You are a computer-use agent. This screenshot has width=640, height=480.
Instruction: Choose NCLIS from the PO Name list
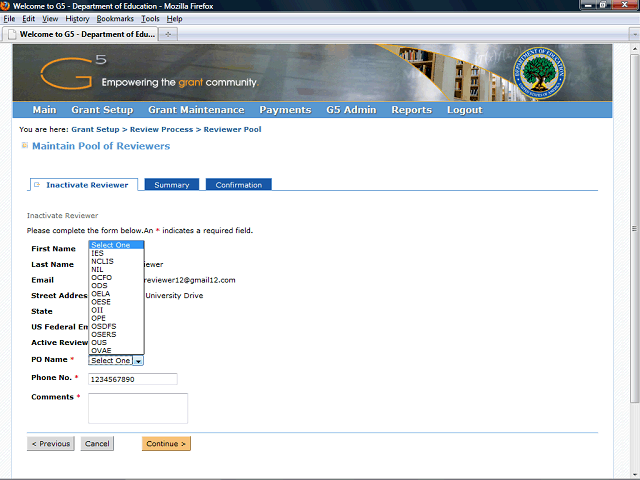pos(116,261)
